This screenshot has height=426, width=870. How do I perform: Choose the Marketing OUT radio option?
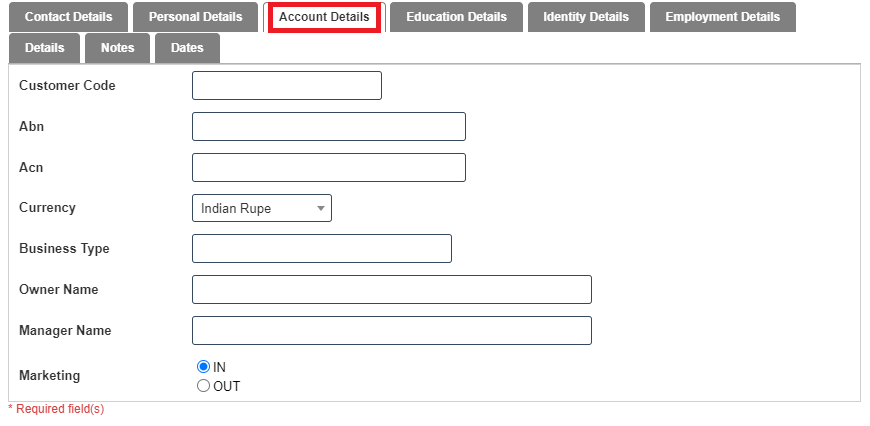tap(204, 386)
